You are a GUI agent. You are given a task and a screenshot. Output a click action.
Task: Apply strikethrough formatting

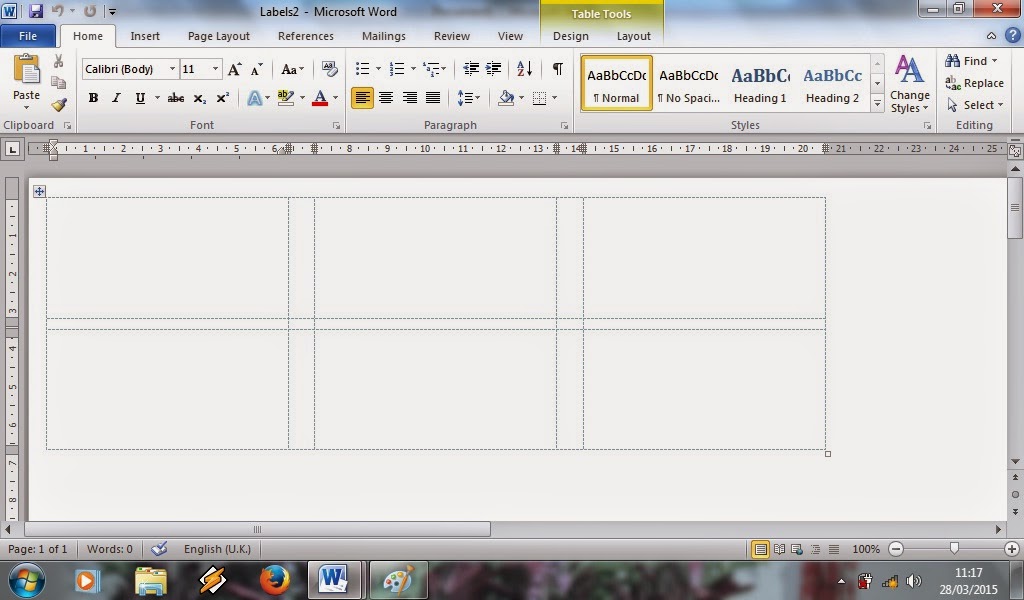point(176,99)
